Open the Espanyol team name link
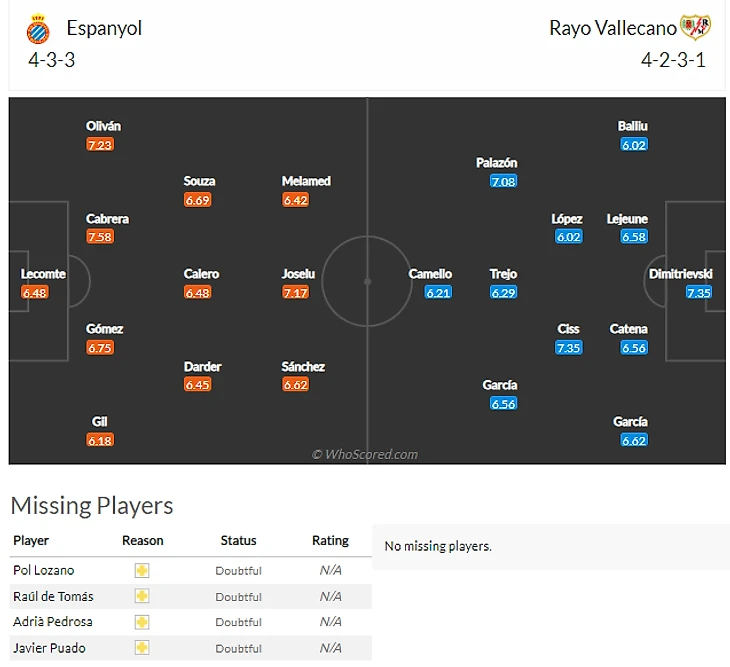This screenshot has height=667, width=730. (104, 28)
